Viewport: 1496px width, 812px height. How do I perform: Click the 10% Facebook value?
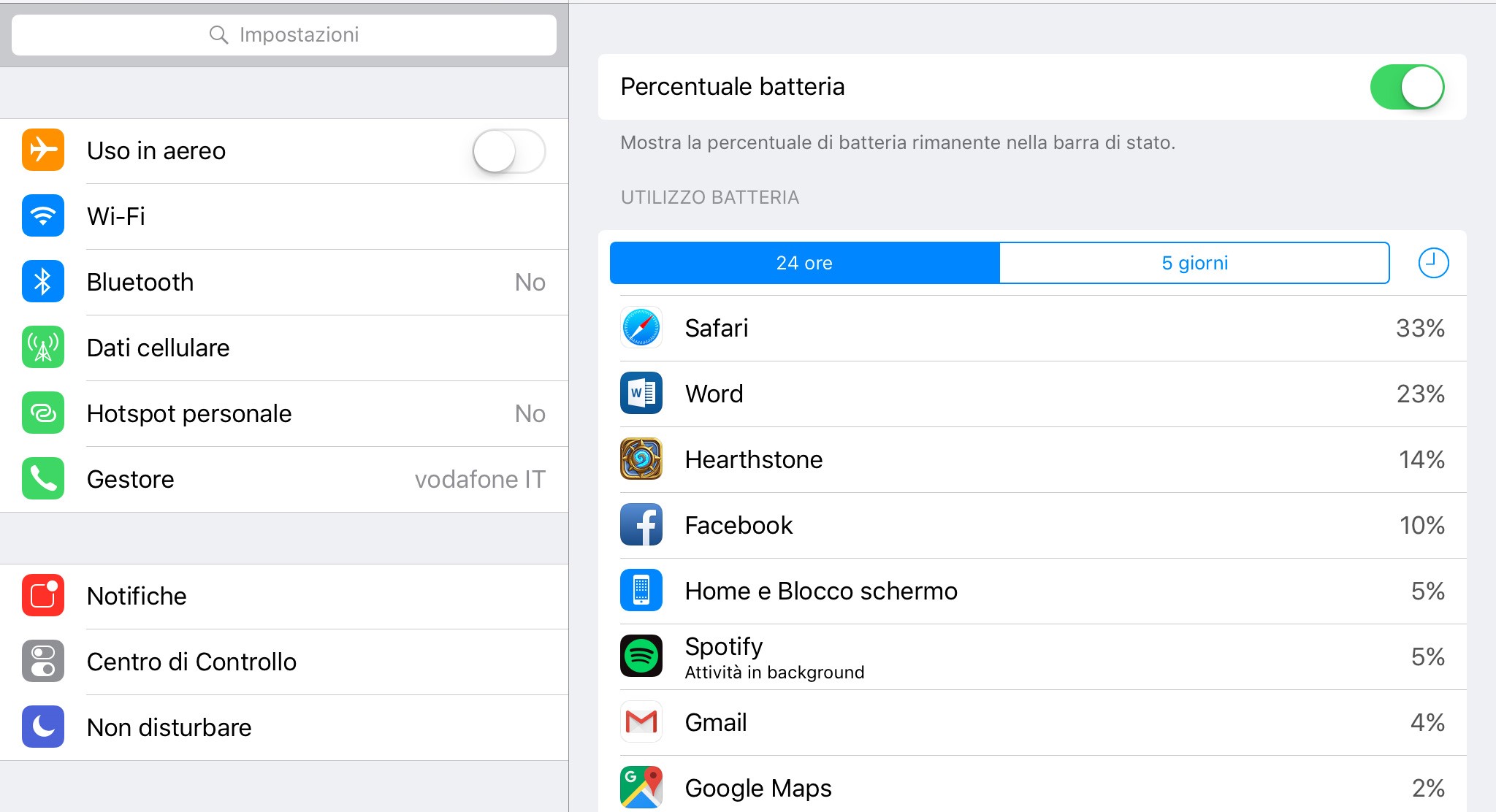(1421, 525)
